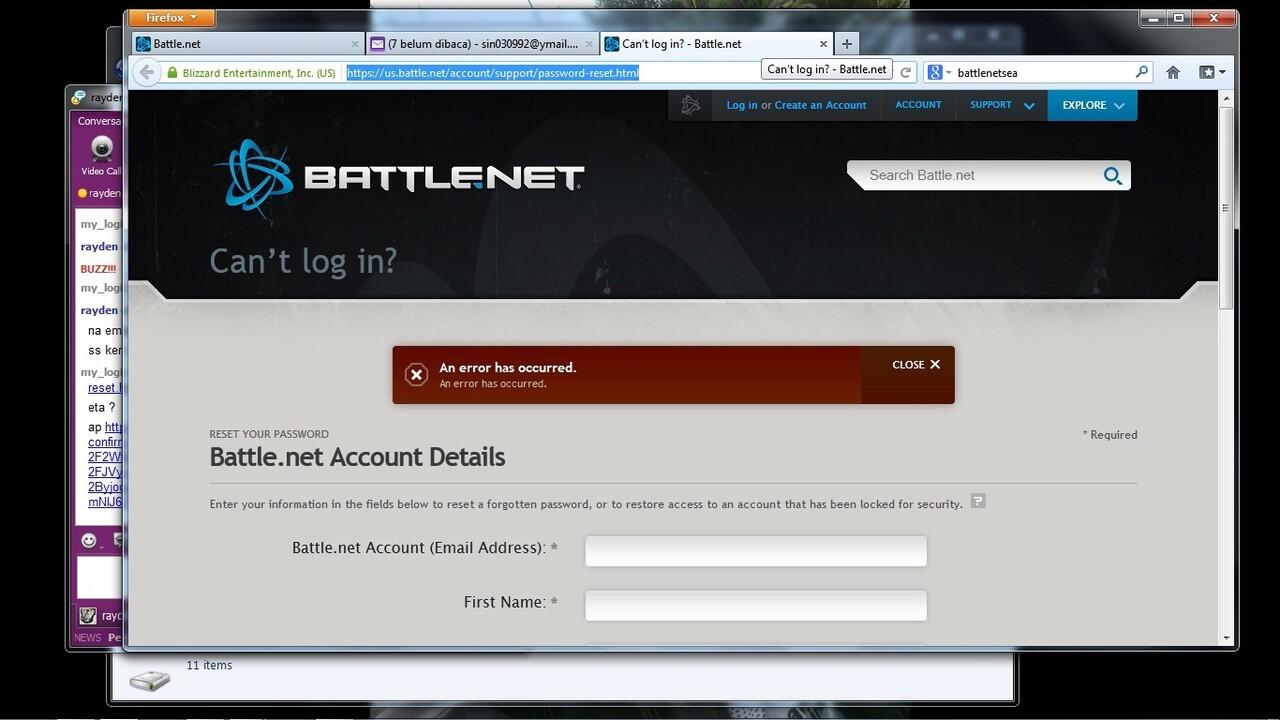The height and width of the screenshot is (720, 1280).
Task: Close the ymail tab
Action: click(x=589, y=44)
